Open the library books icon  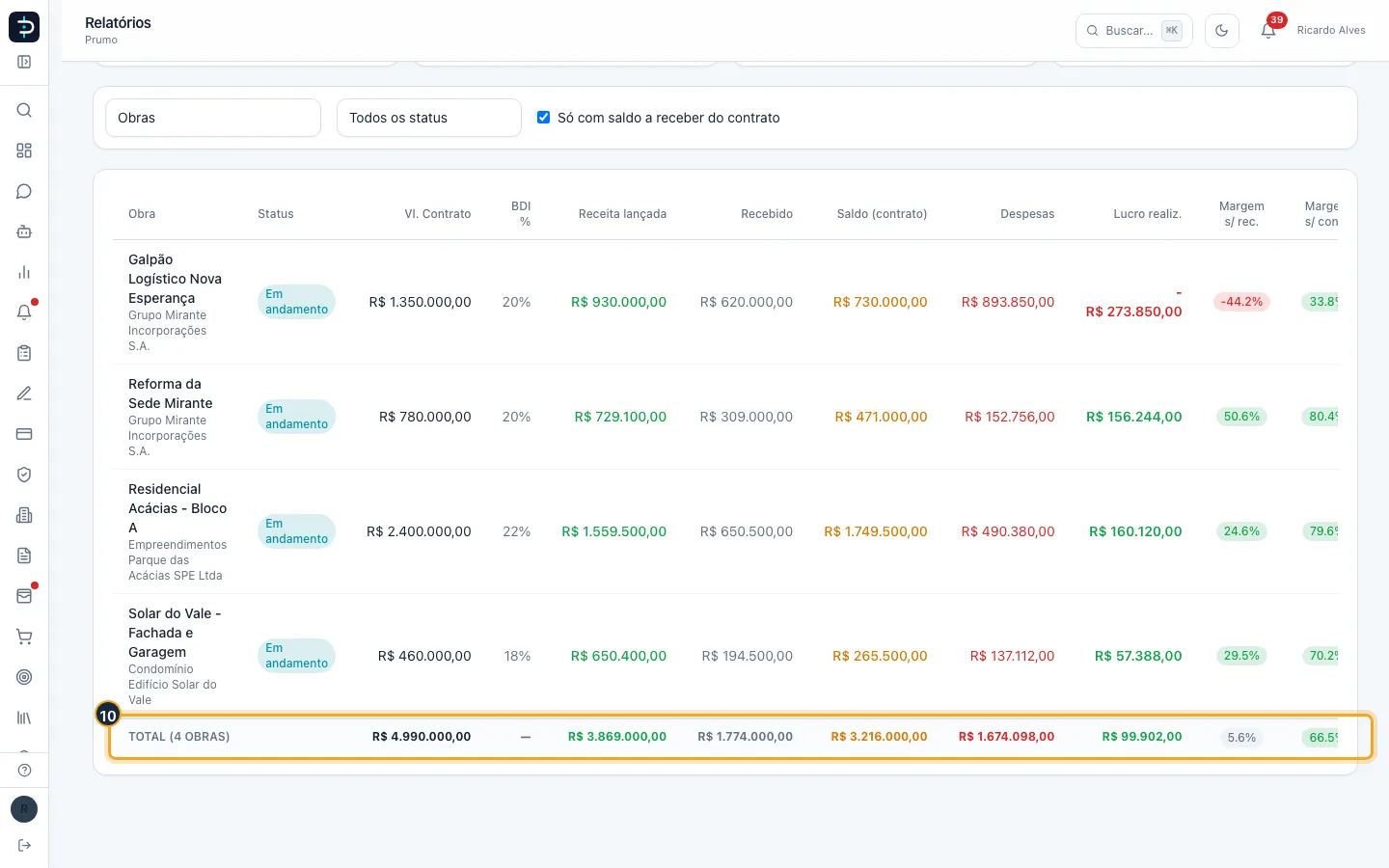24,718
